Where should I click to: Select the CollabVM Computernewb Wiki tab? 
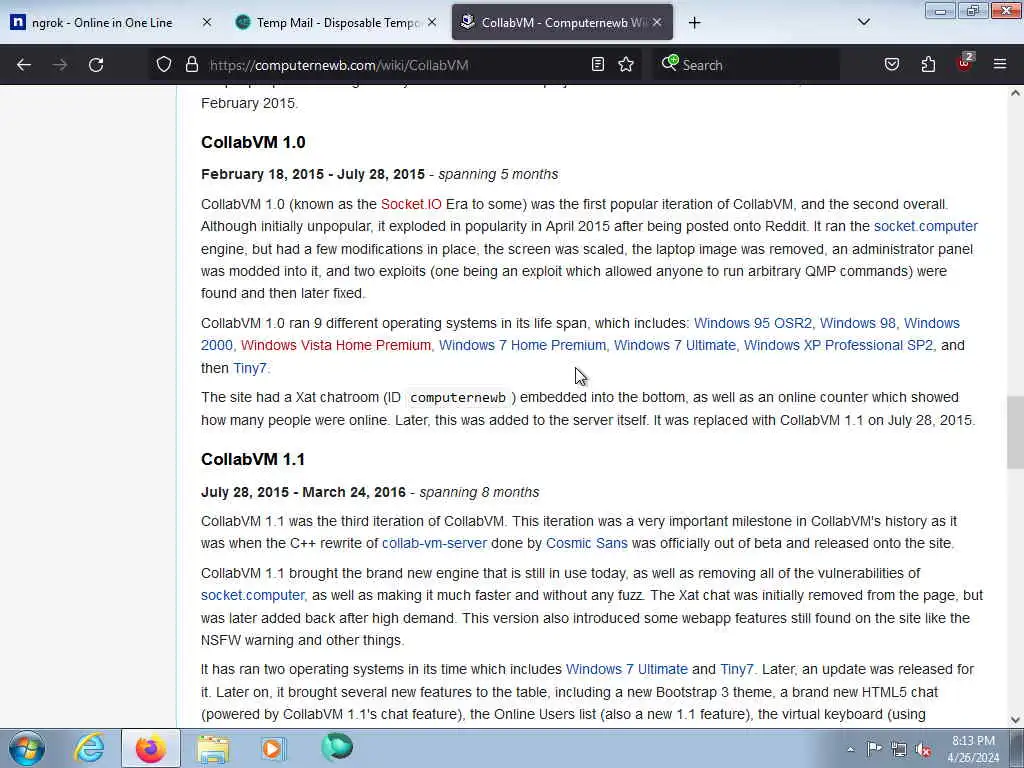562,22
